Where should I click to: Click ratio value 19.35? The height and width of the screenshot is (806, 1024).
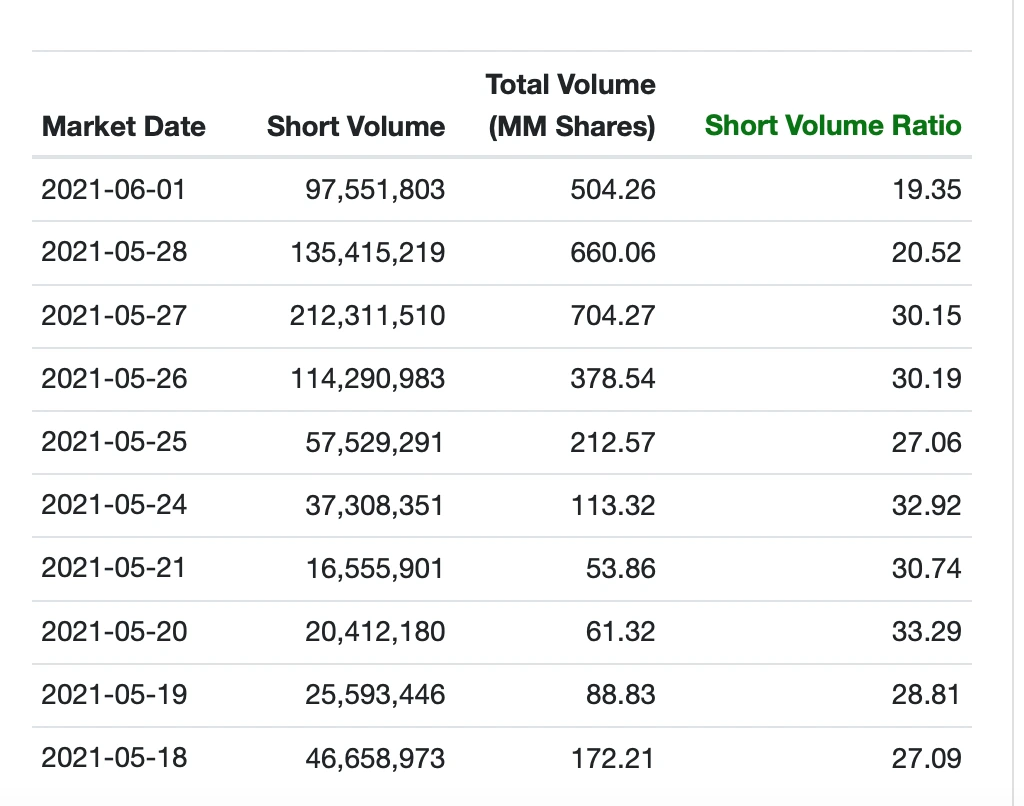pos(927,189)
